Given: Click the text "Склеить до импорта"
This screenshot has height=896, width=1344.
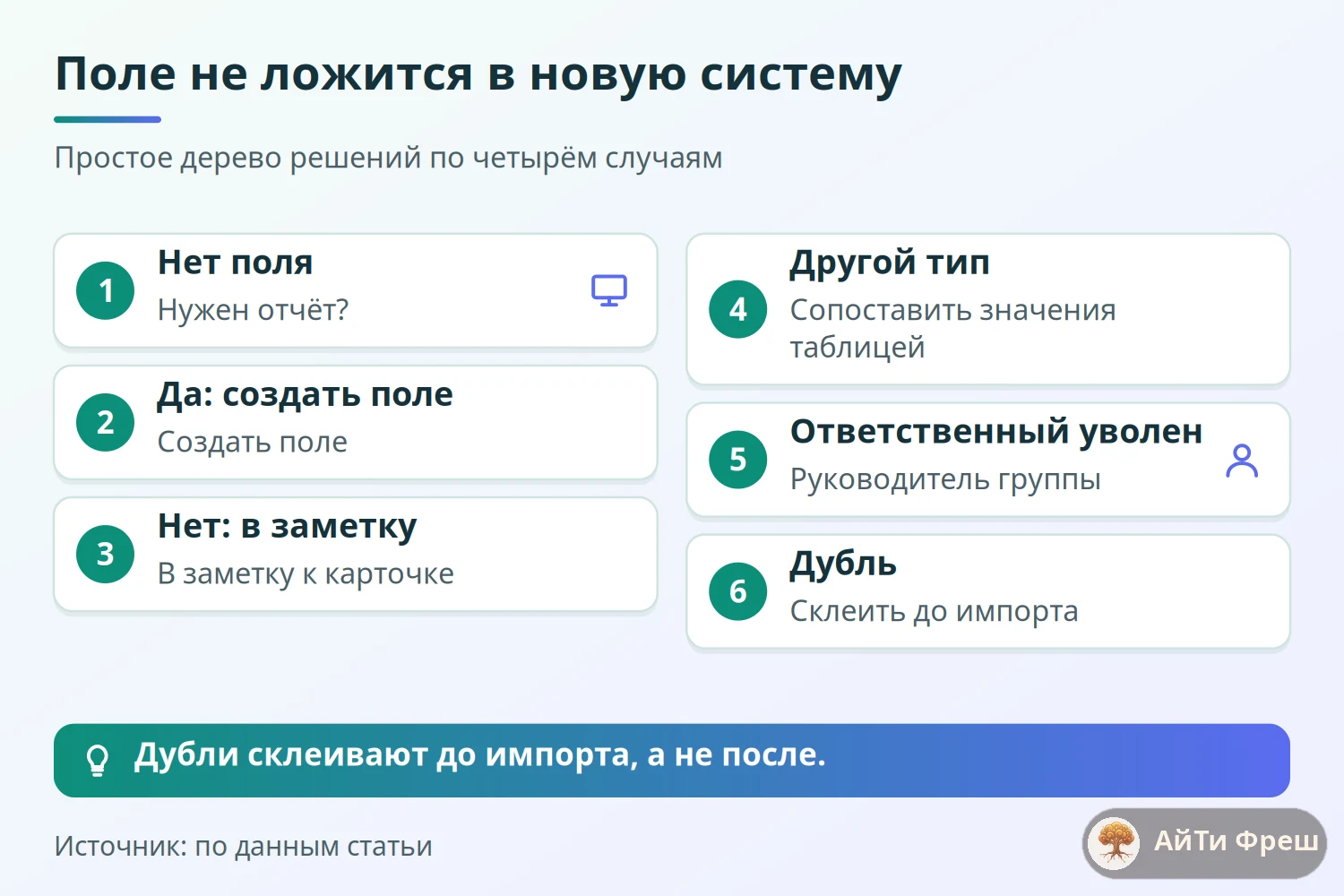Looking at the screenshot, I should click(935, 611).
